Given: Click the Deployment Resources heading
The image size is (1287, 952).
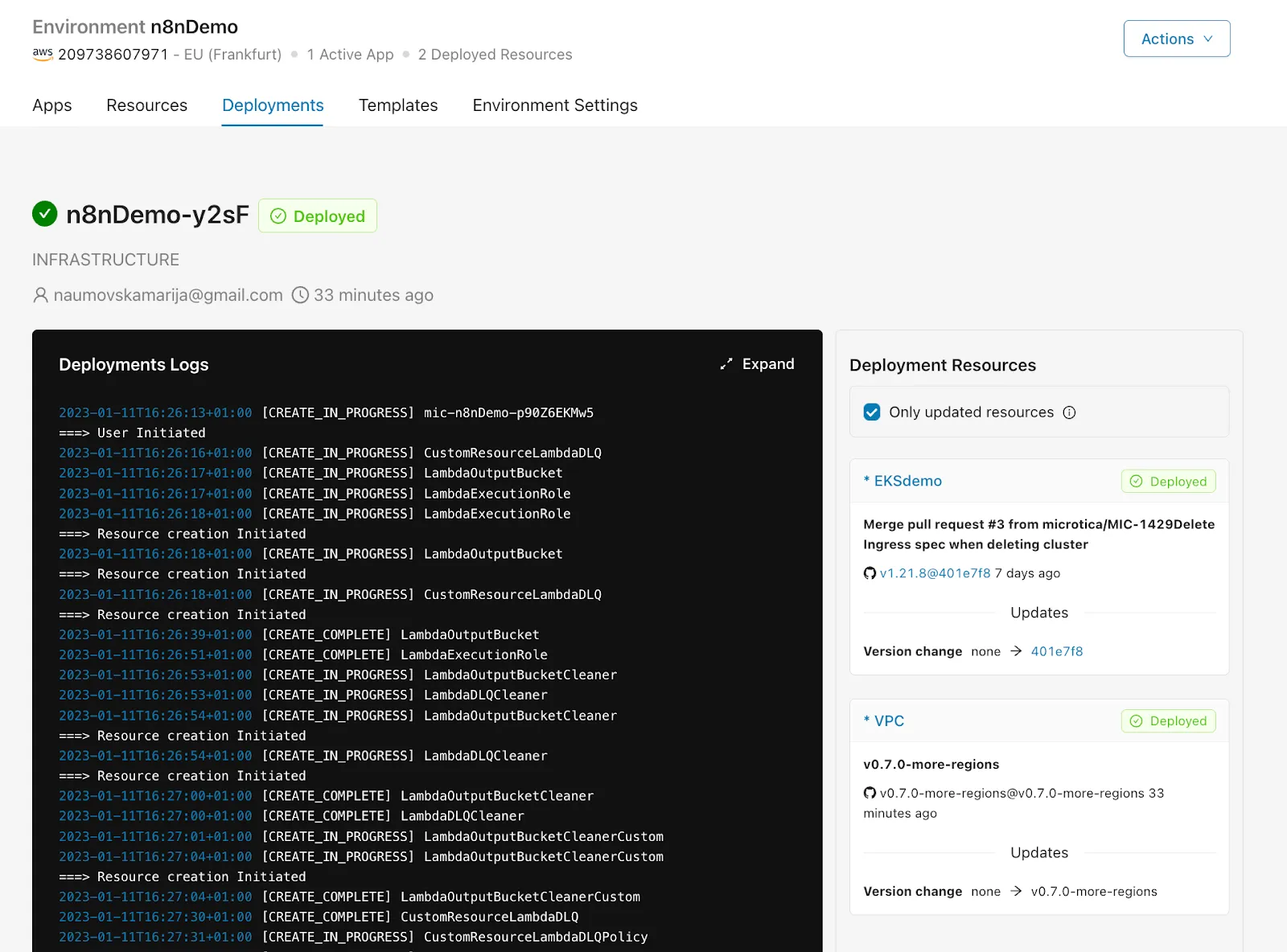Looking at the screenshot, I should [943, 365].
